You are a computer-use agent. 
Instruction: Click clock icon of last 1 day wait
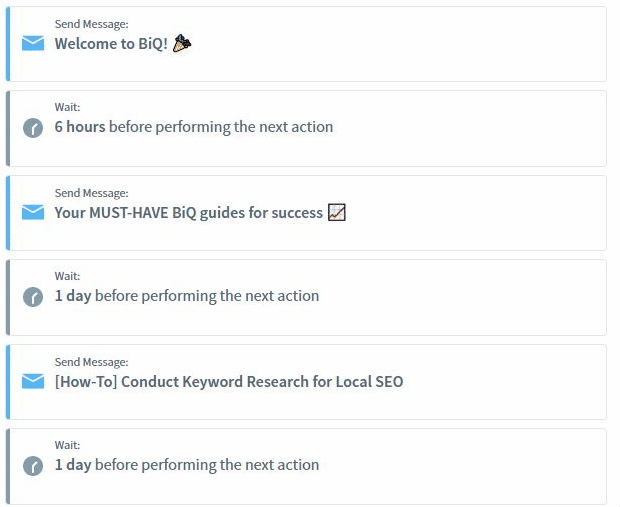[x=33, y=466]
